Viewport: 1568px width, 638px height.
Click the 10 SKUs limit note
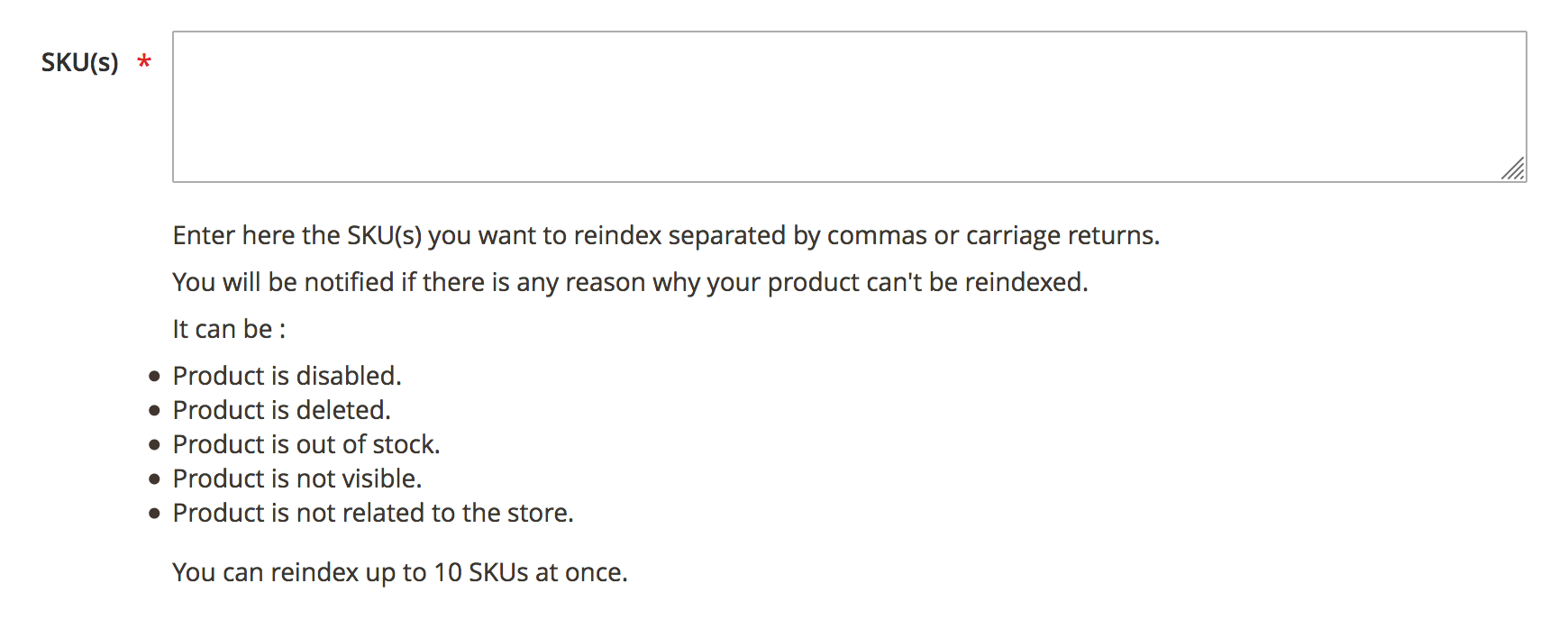pos(401,572)
